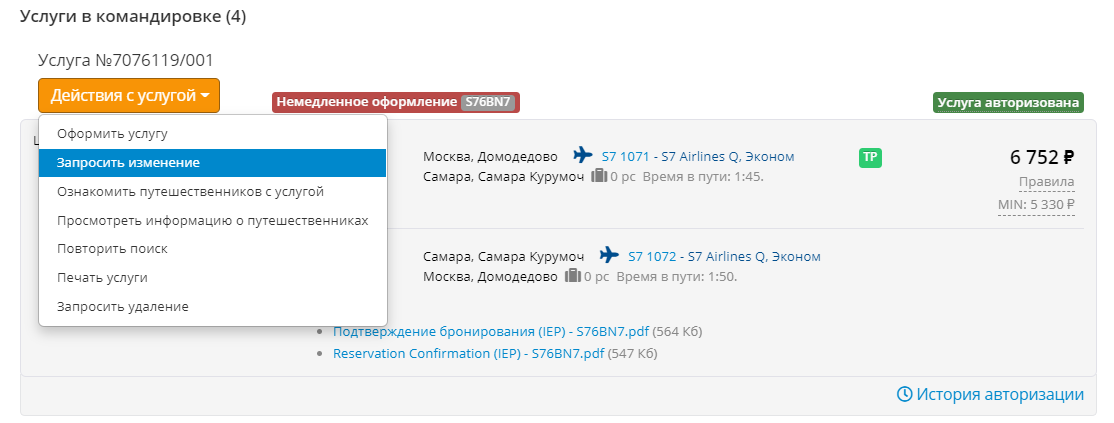
Task: Click the green TP badge
Action: (x=869, y=157)
